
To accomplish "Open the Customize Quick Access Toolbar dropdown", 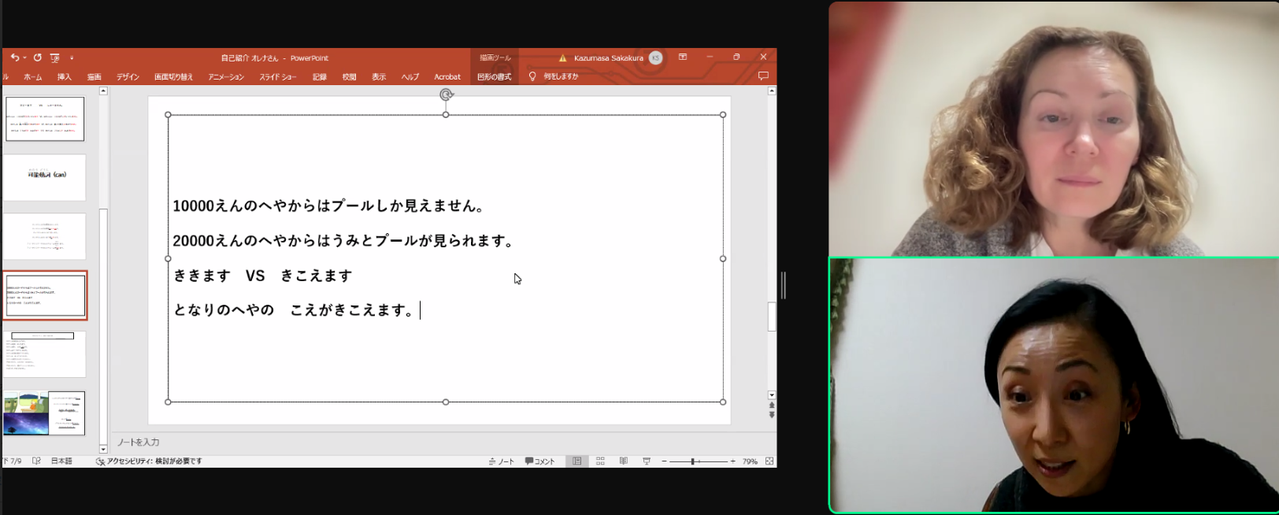I will [x=72, y=58].
